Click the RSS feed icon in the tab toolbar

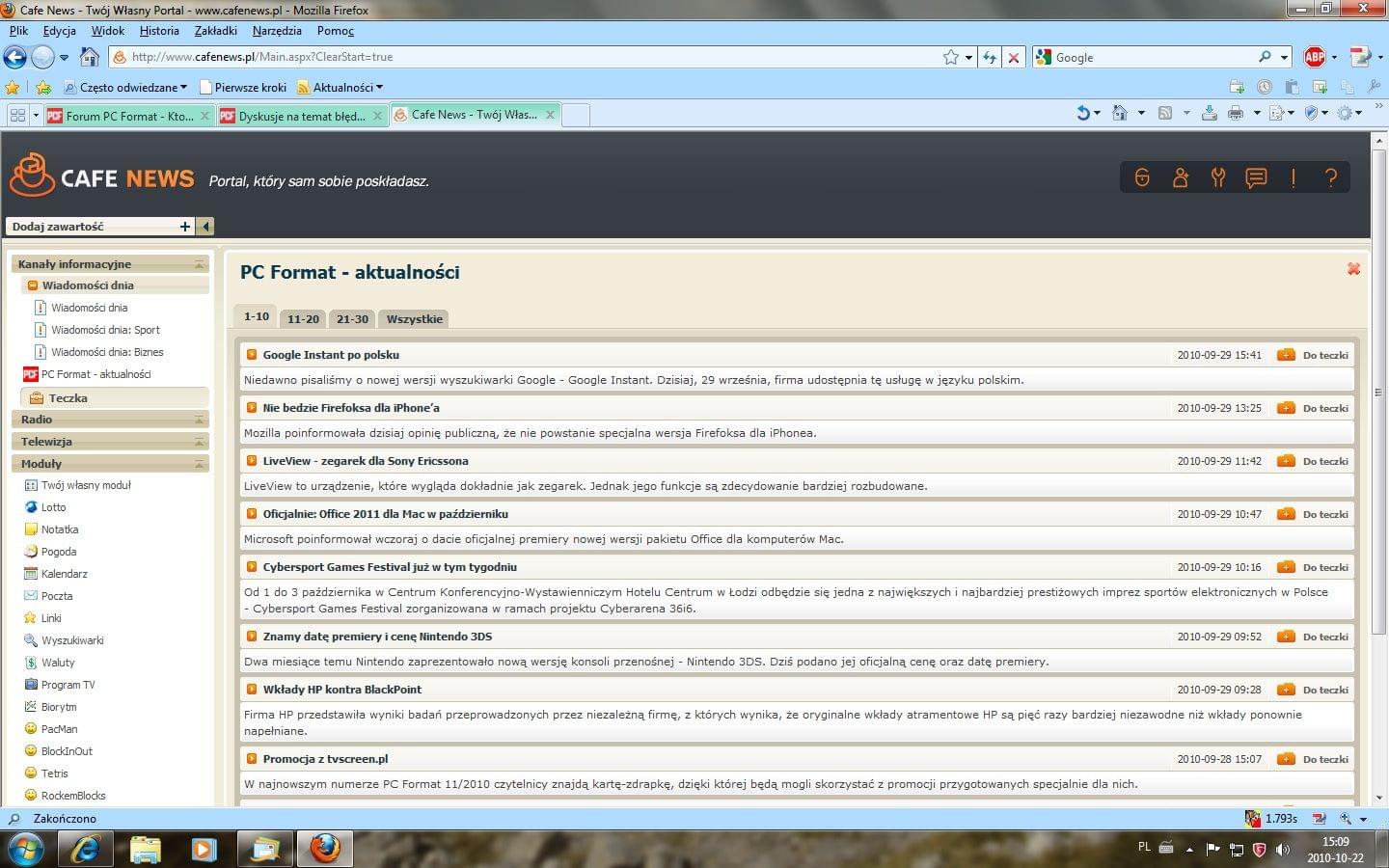point(1165,114)
